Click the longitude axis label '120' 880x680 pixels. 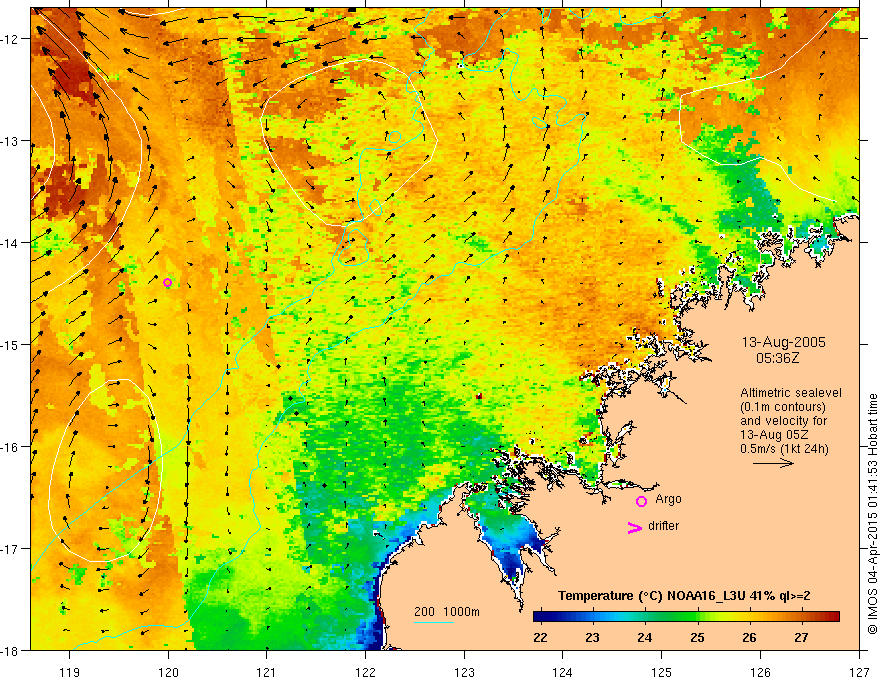[168, 672]
